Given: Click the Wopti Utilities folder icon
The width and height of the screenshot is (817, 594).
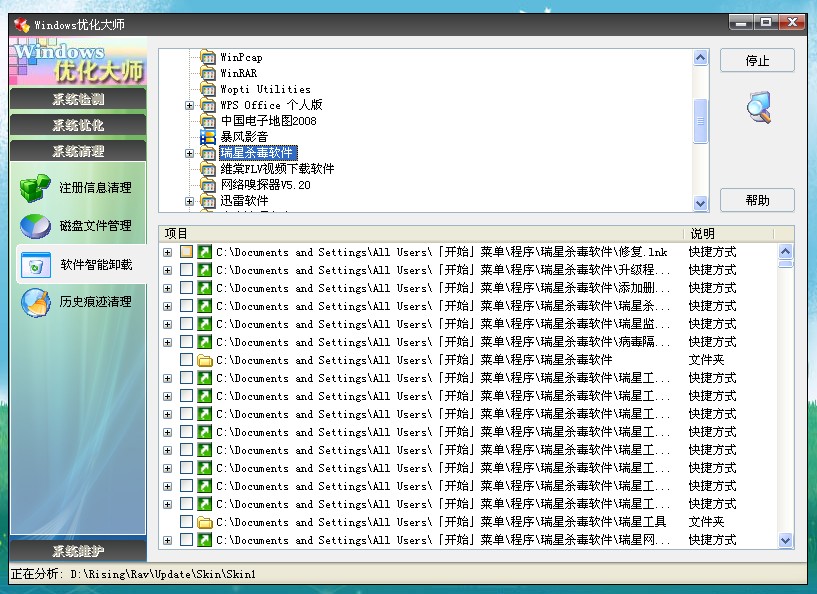Looking at the screenshot, I should pos(208,89).
